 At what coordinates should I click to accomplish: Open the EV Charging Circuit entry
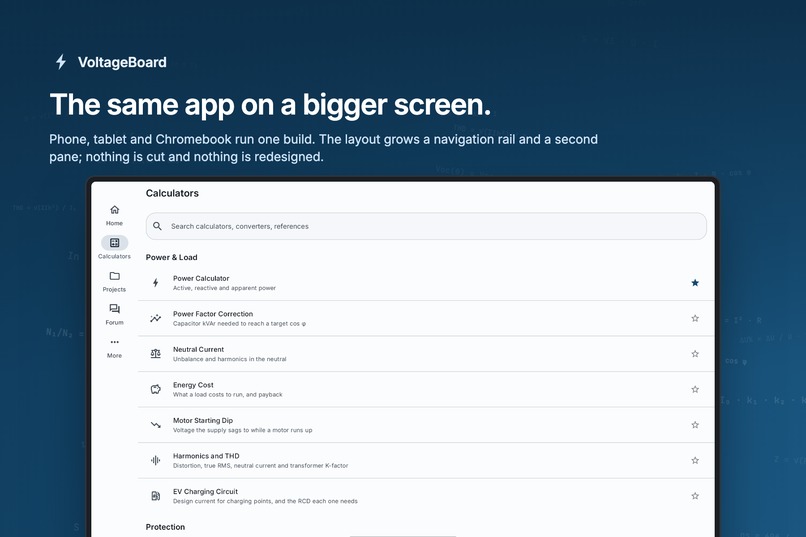(x=426, y=495)
